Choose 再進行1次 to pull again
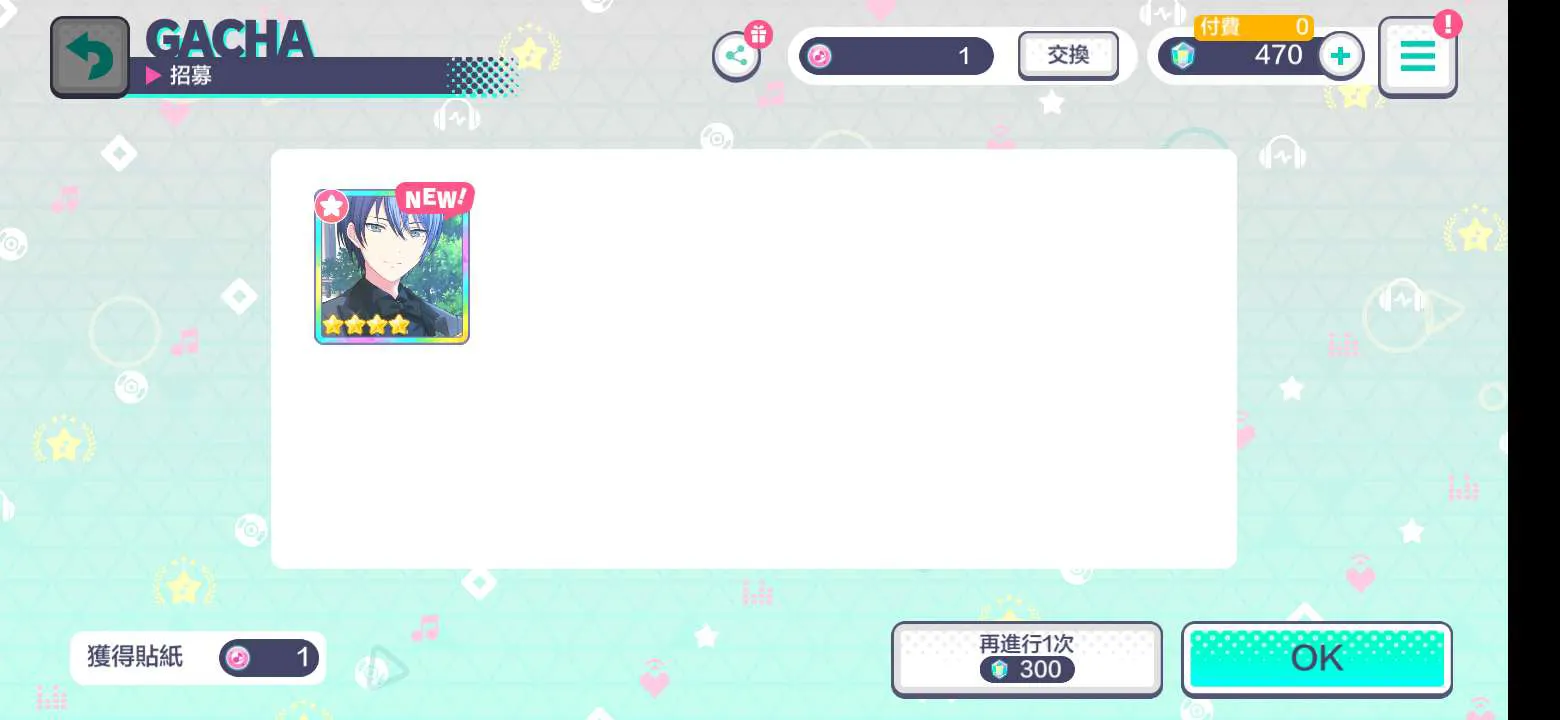1560x720 pixels. coord(1027,659)
